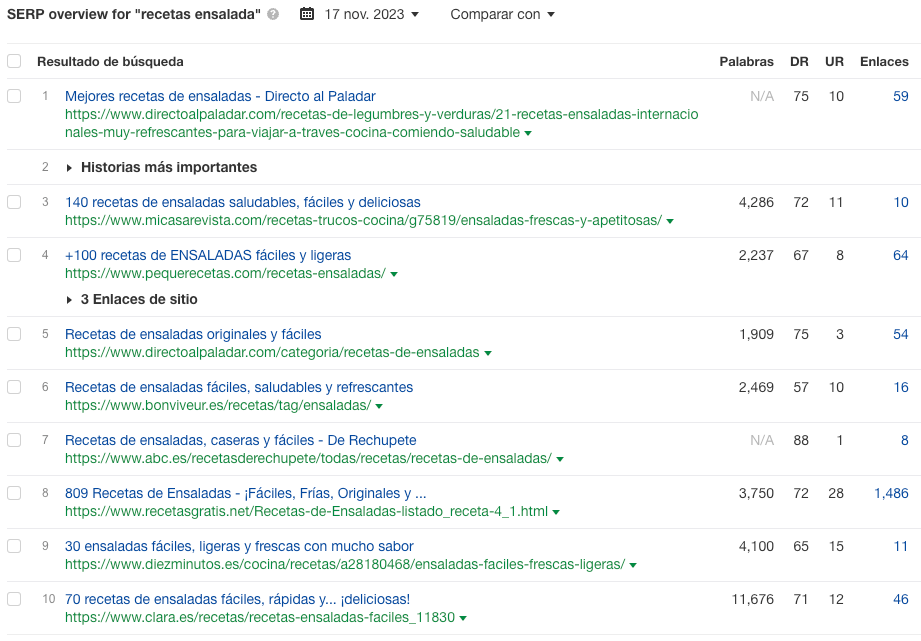921x641 pixels.
Task: Check the bonviveur.es result row
Action: click(x=14, y=386)
